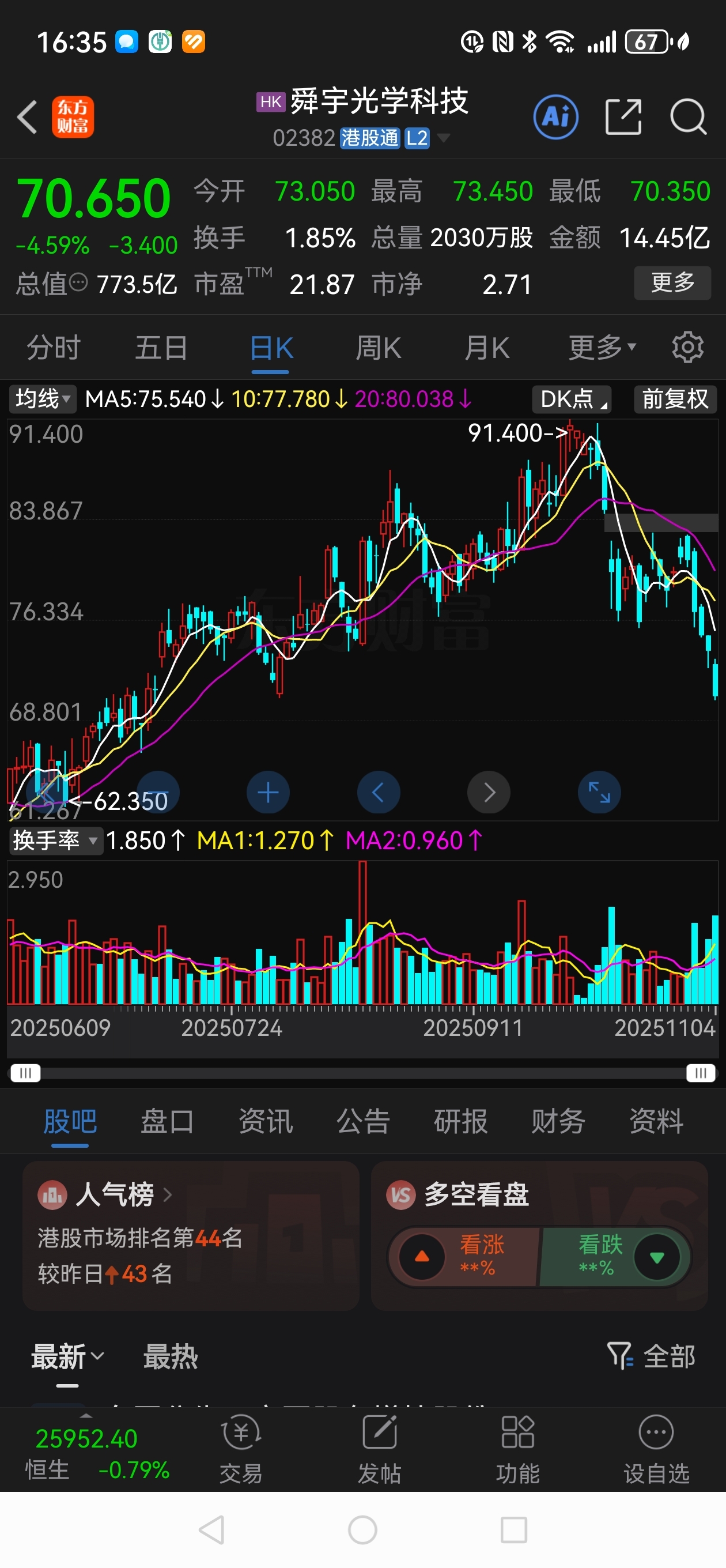
Task: Tap the 金额 14.45亿 value
Action: click(664, 238)
